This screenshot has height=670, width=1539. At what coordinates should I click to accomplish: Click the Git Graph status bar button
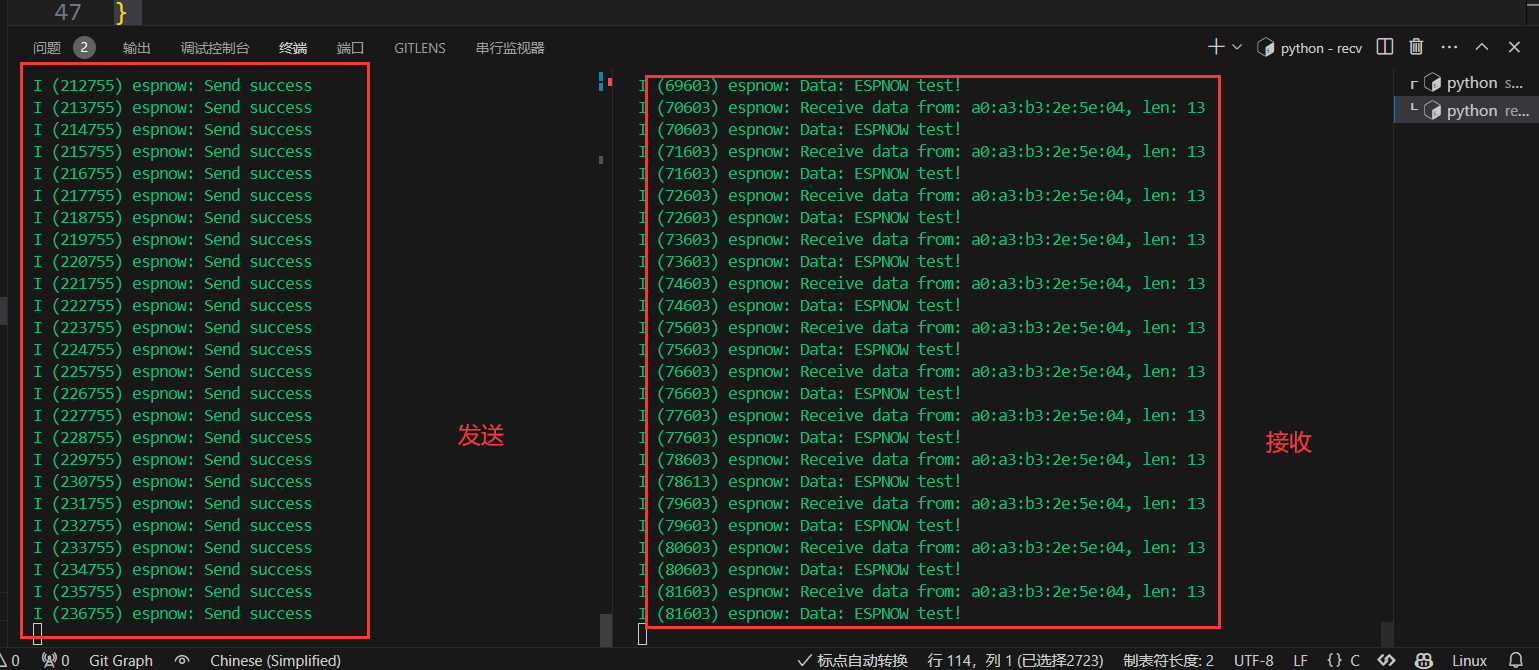(121, 660)
